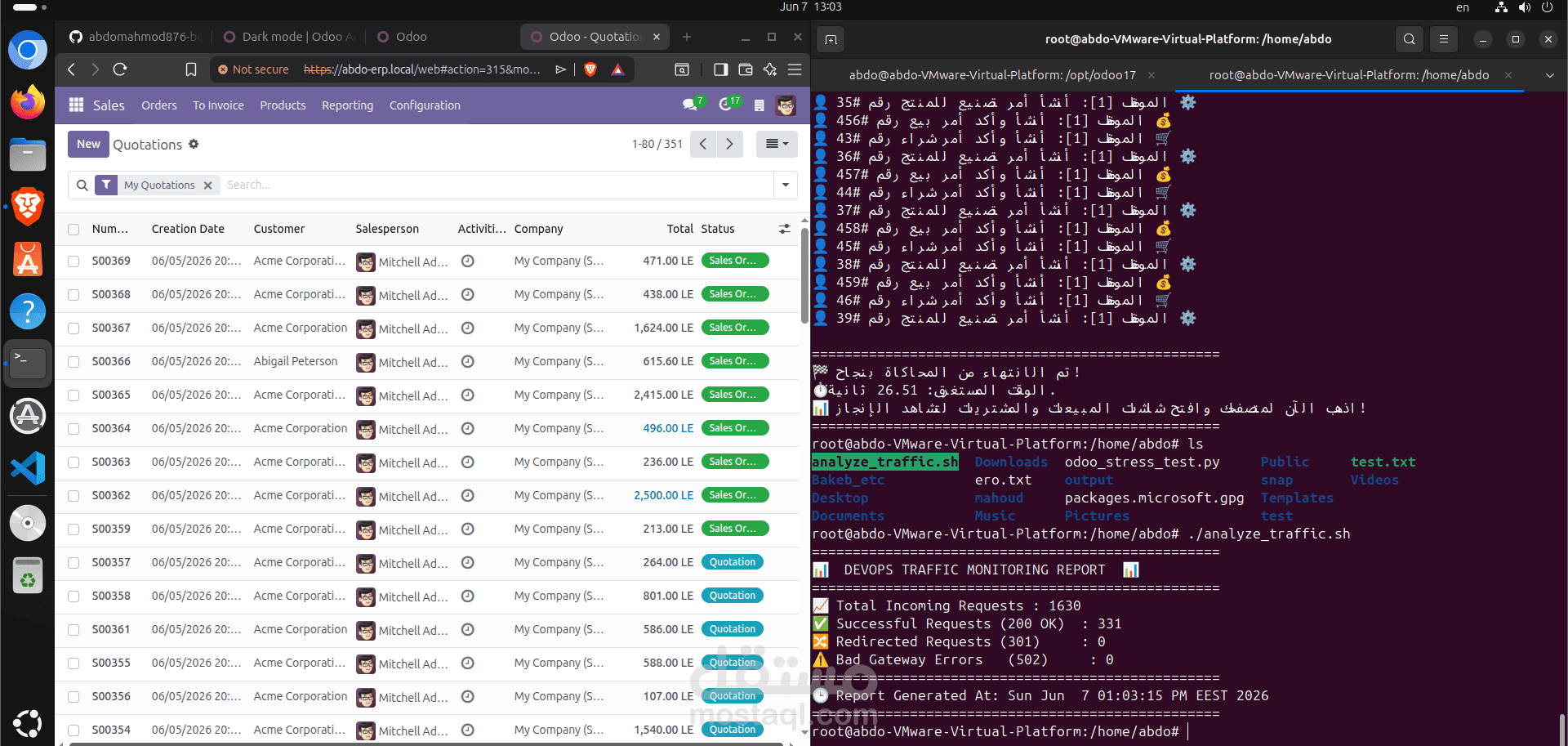Focus the Odoo search input field
Screen dimensions: 1568x746
pyautogui.click(x=497, y=185)
